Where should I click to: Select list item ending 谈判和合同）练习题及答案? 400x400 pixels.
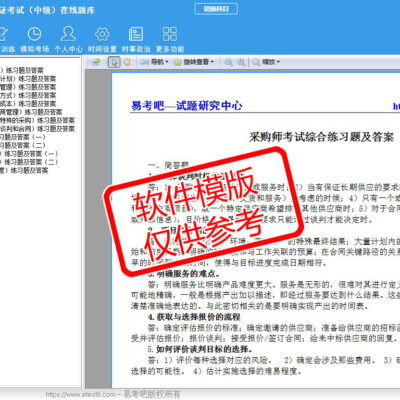point(37,129)
